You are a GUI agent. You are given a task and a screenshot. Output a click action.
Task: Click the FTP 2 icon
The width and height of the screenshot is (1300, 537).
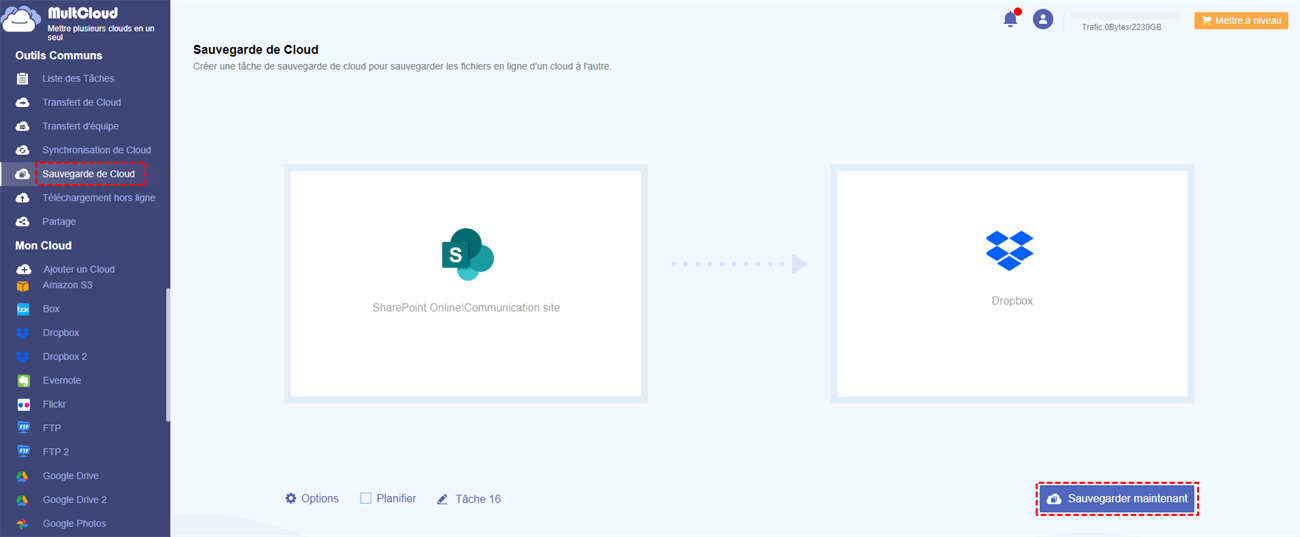click(x=23, y=452)
